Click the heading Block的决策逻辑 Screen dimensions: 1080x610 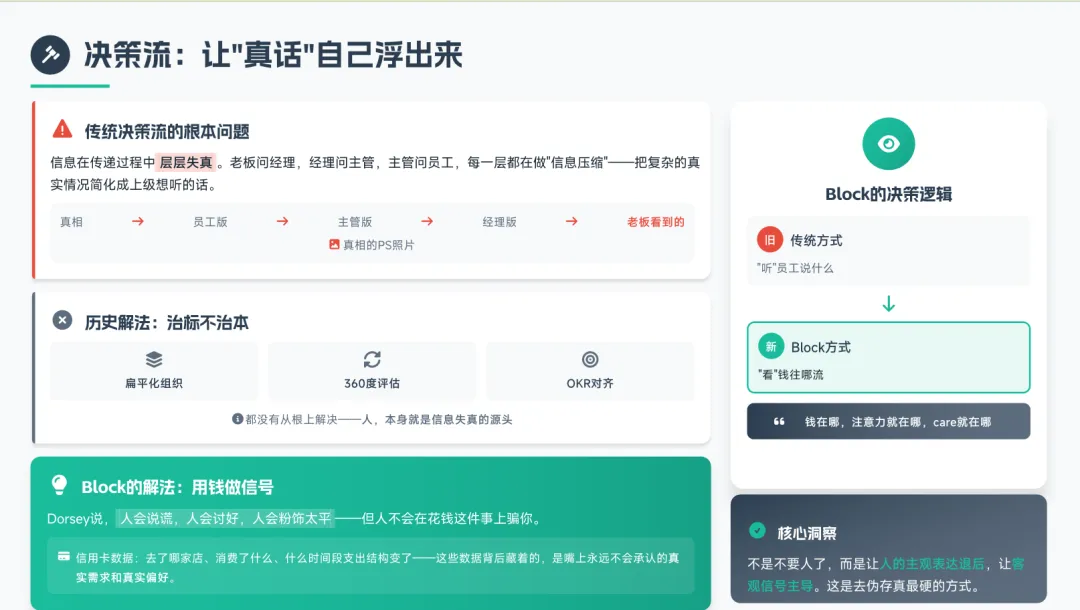[x=889, y=194]
